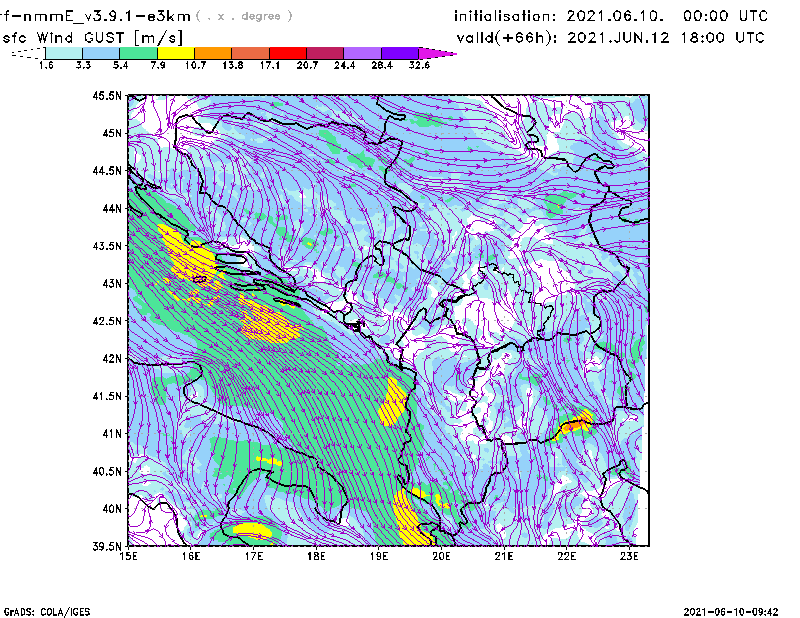Click the 39.5N latitude label

pos(107,547)
